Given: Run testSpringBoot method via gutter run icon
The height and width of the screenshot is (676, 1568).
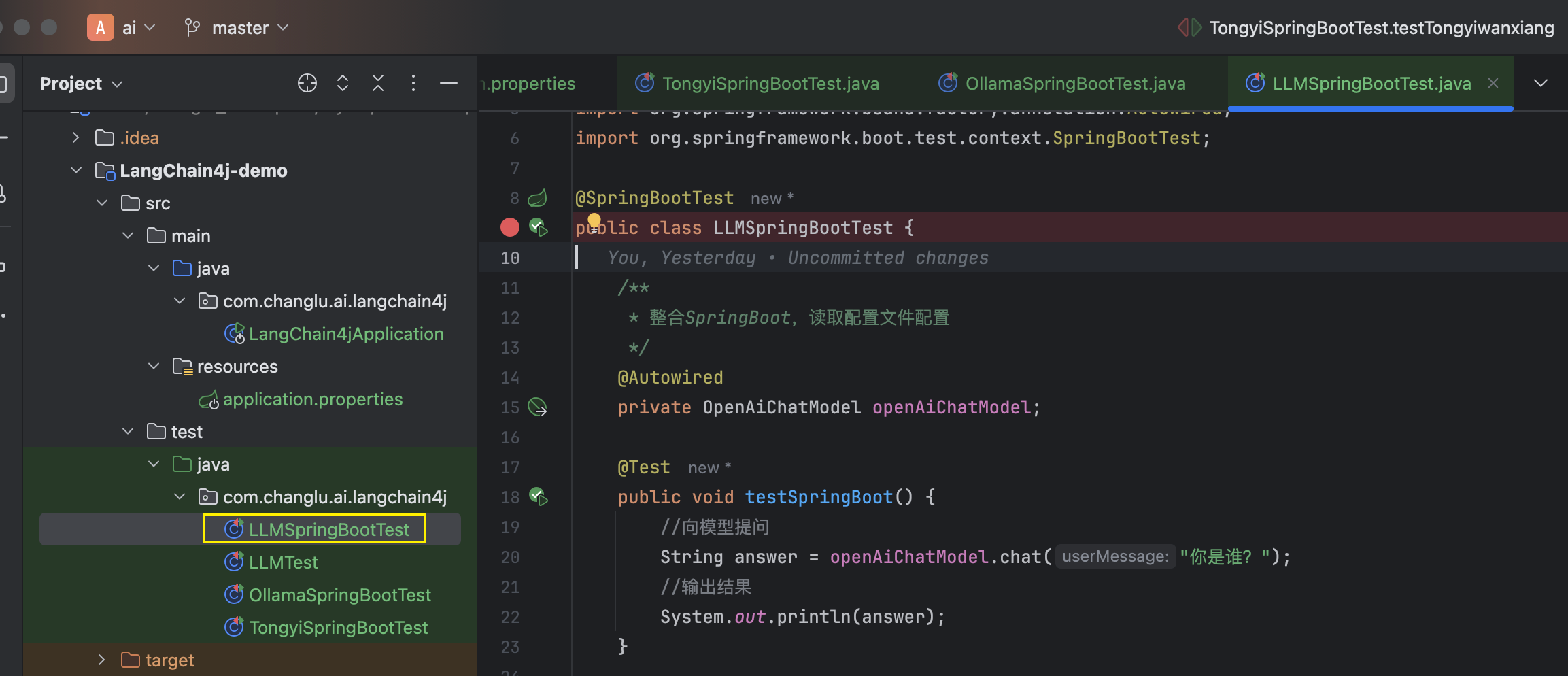Looking at the screenshot, I should [539, 496].
